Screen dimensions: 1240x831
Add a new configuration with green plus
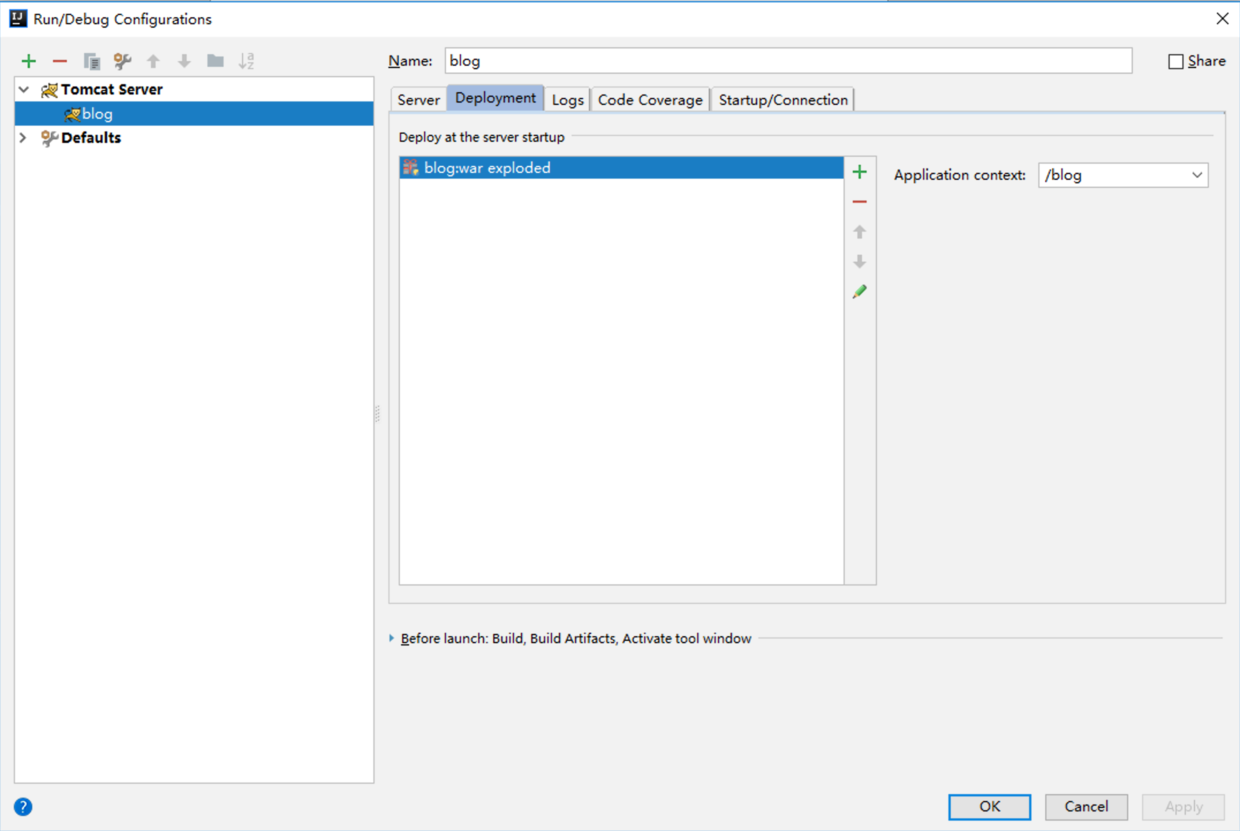coord(29,61)
